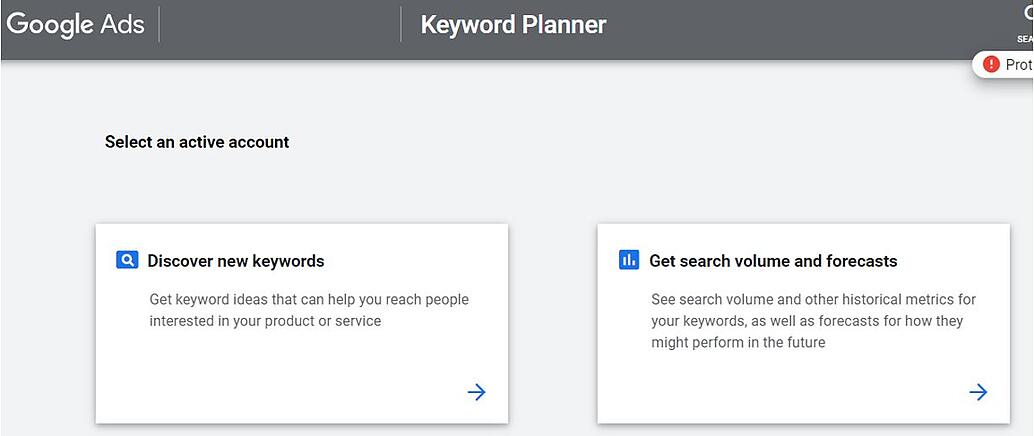Open the 'Prot' notification pill text
The height and width of the screenshot is (436, 1034).
click(x=1018, y=64)
